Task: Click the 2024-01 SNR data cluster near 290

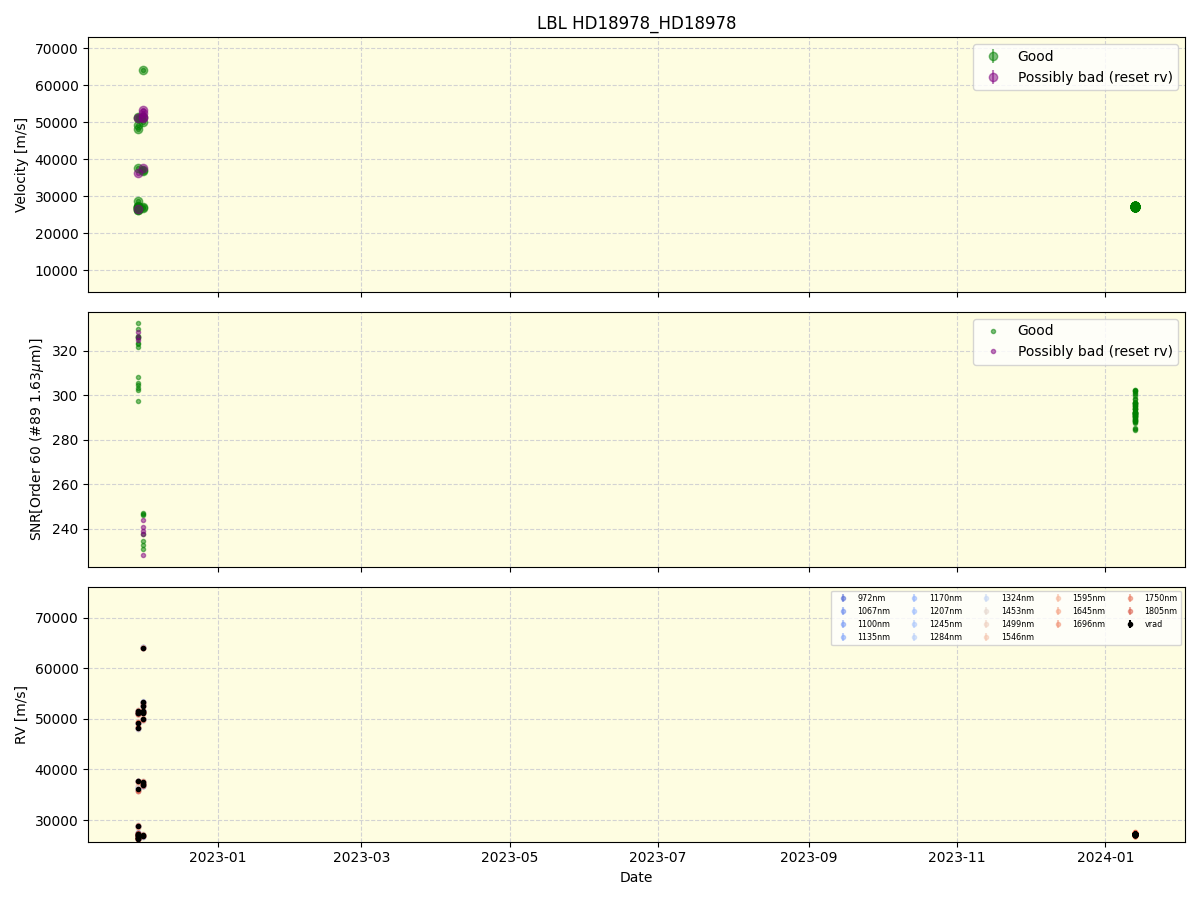Action: click(x=1135, y=410)
